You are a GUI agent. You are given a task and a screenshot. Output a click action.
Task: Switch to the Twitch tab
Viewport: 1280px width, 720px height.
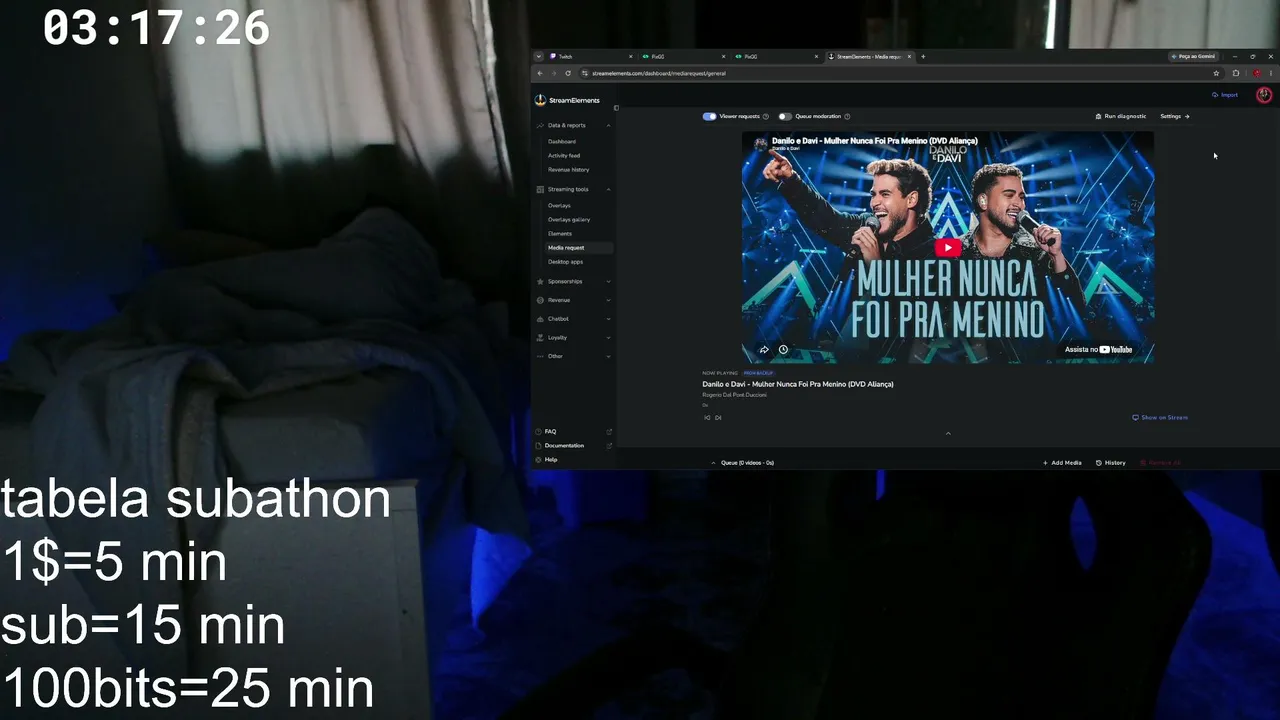tap(590, 57)
